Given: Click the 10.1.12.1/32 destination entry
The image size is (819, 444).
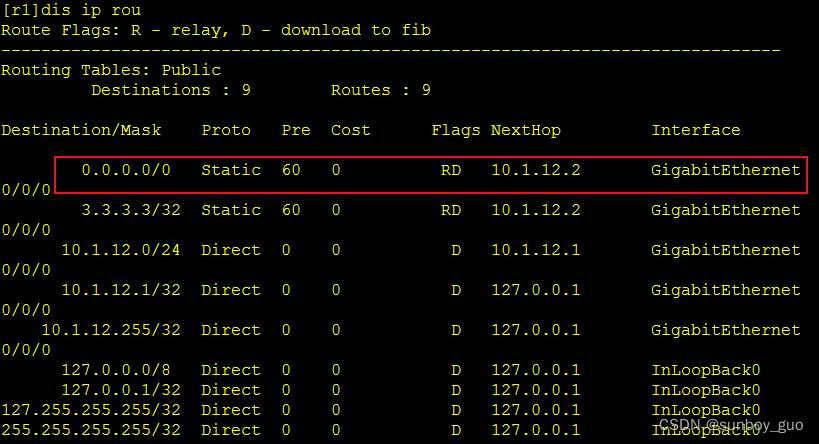Looking at the screenshot, I should pyautogui.click(x=121, y=290).
